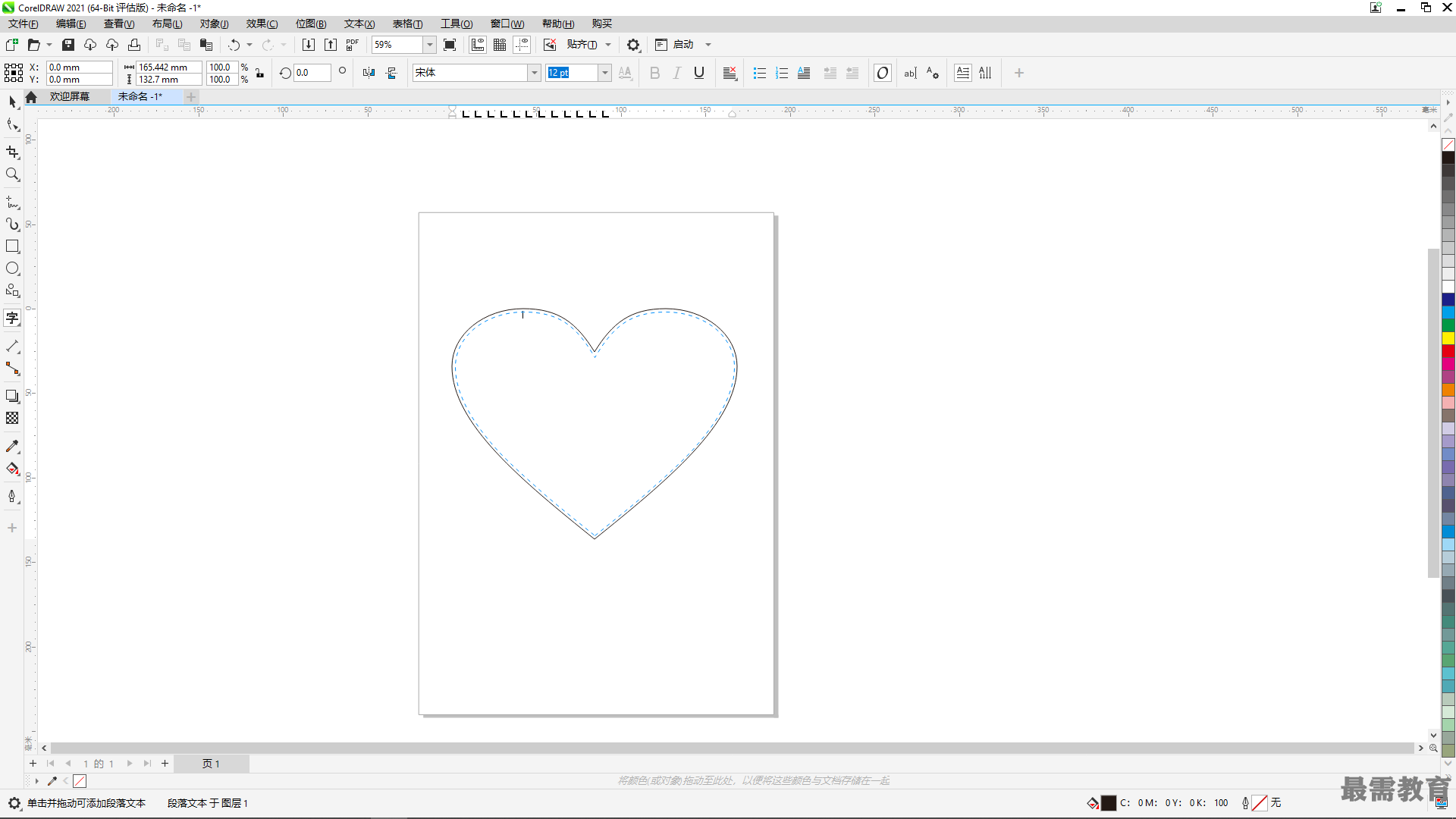Set horizontal text direction
1456x819 pixels.
[x=963, y=73]
